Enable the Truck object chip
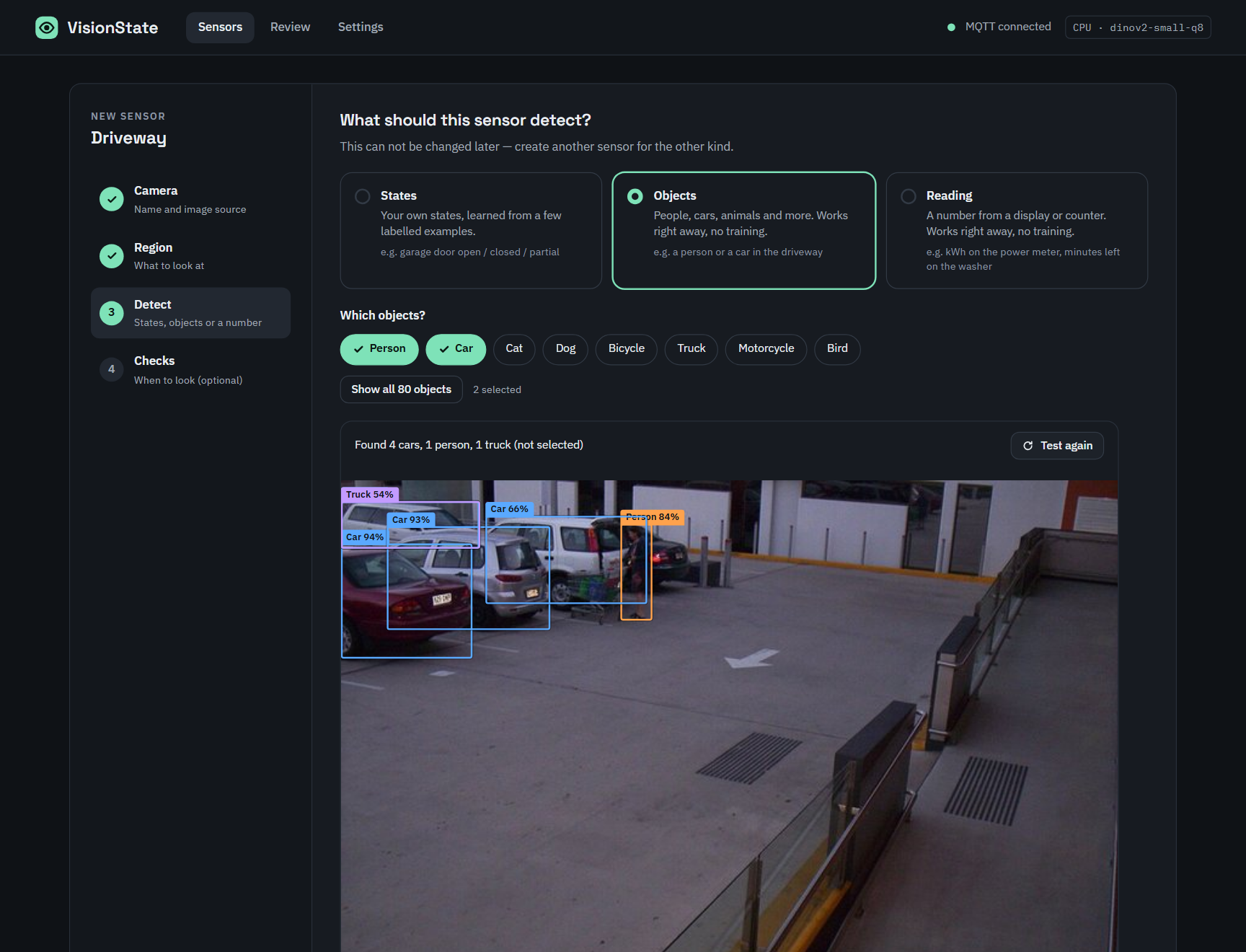 [691, 349]
